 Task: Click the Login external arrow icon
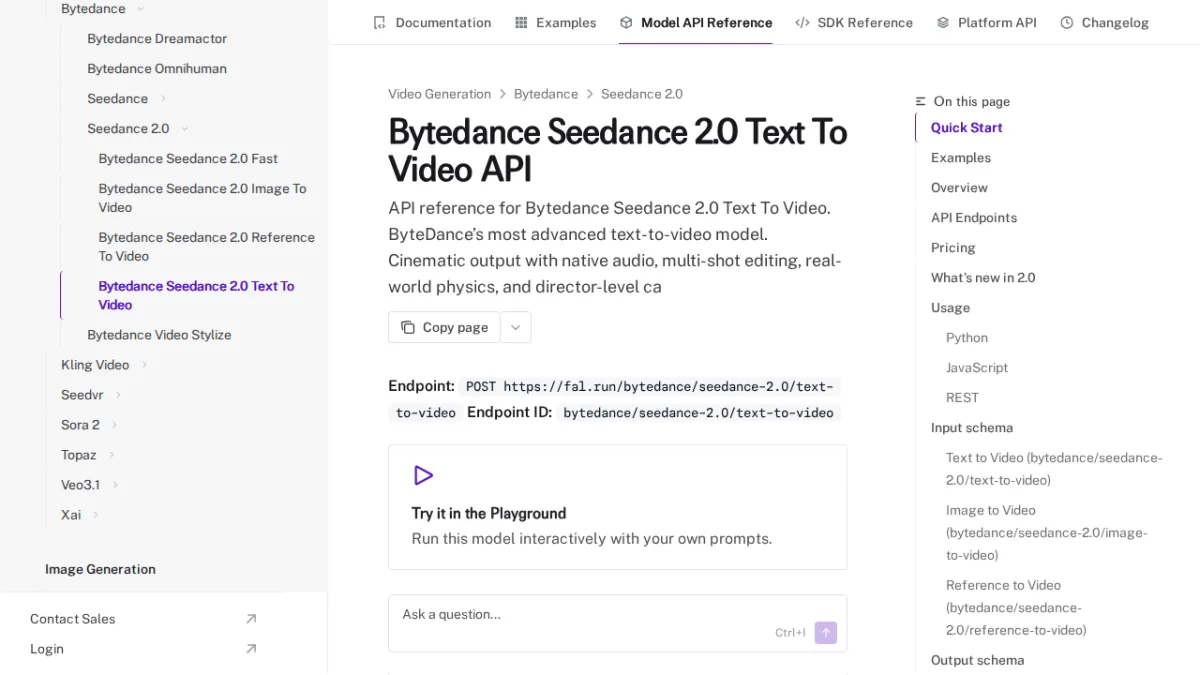(251, 649)
